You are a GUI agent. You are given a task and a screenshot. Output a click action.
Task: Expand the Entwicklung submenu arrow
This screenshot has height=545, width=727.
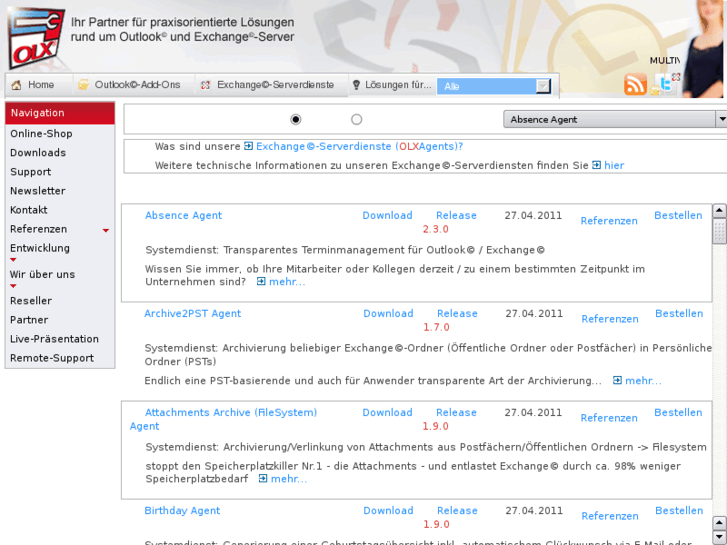(13, 260)
